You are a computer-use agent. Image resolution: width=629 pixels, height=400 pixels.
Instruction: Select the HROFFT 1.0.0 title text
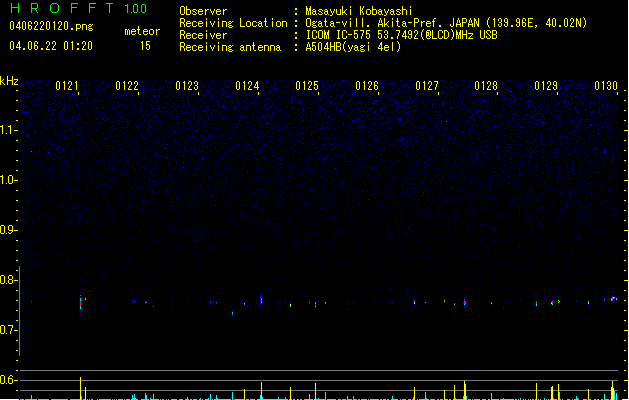(79, 8)
